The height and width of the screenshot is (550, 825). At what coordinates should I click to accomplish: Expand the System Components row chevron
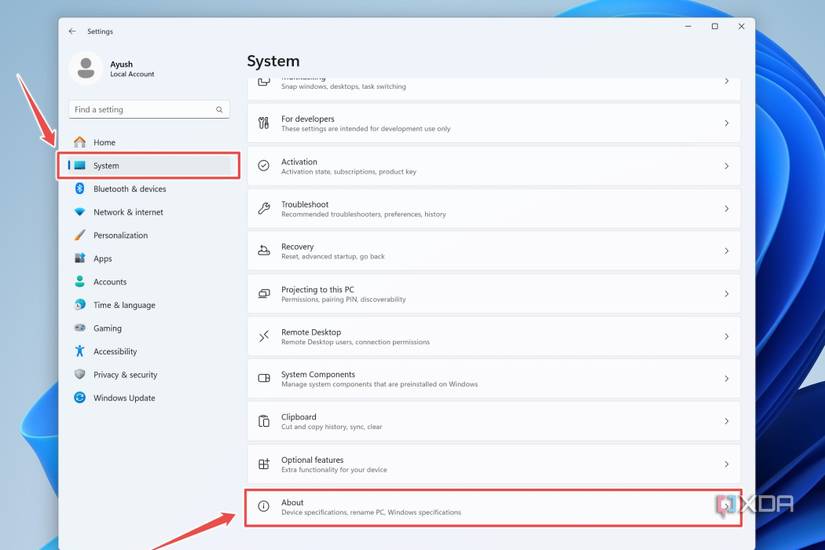726,378
